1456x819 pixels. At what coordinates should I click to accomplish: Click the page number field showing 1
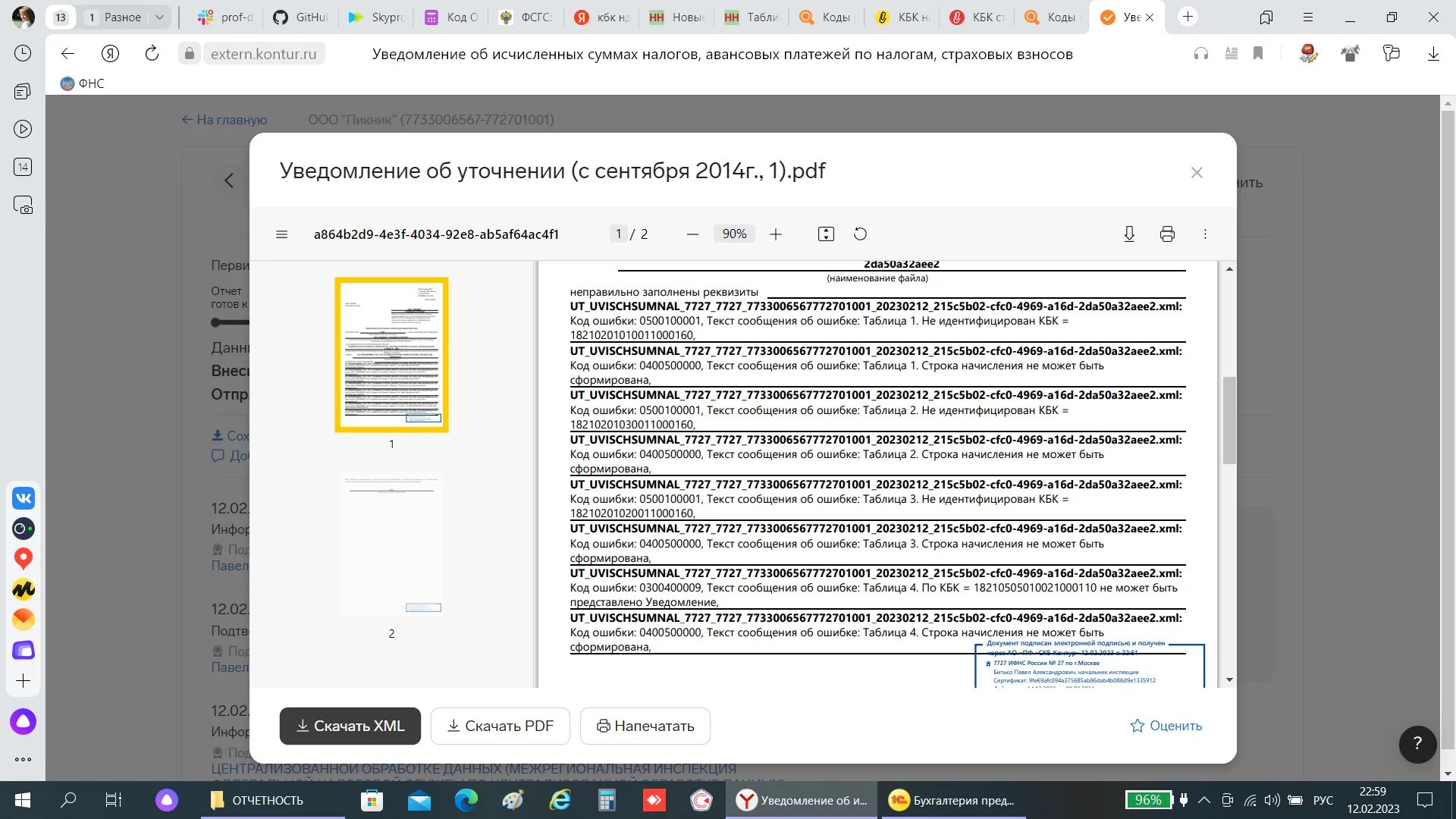tap(618, 234)
